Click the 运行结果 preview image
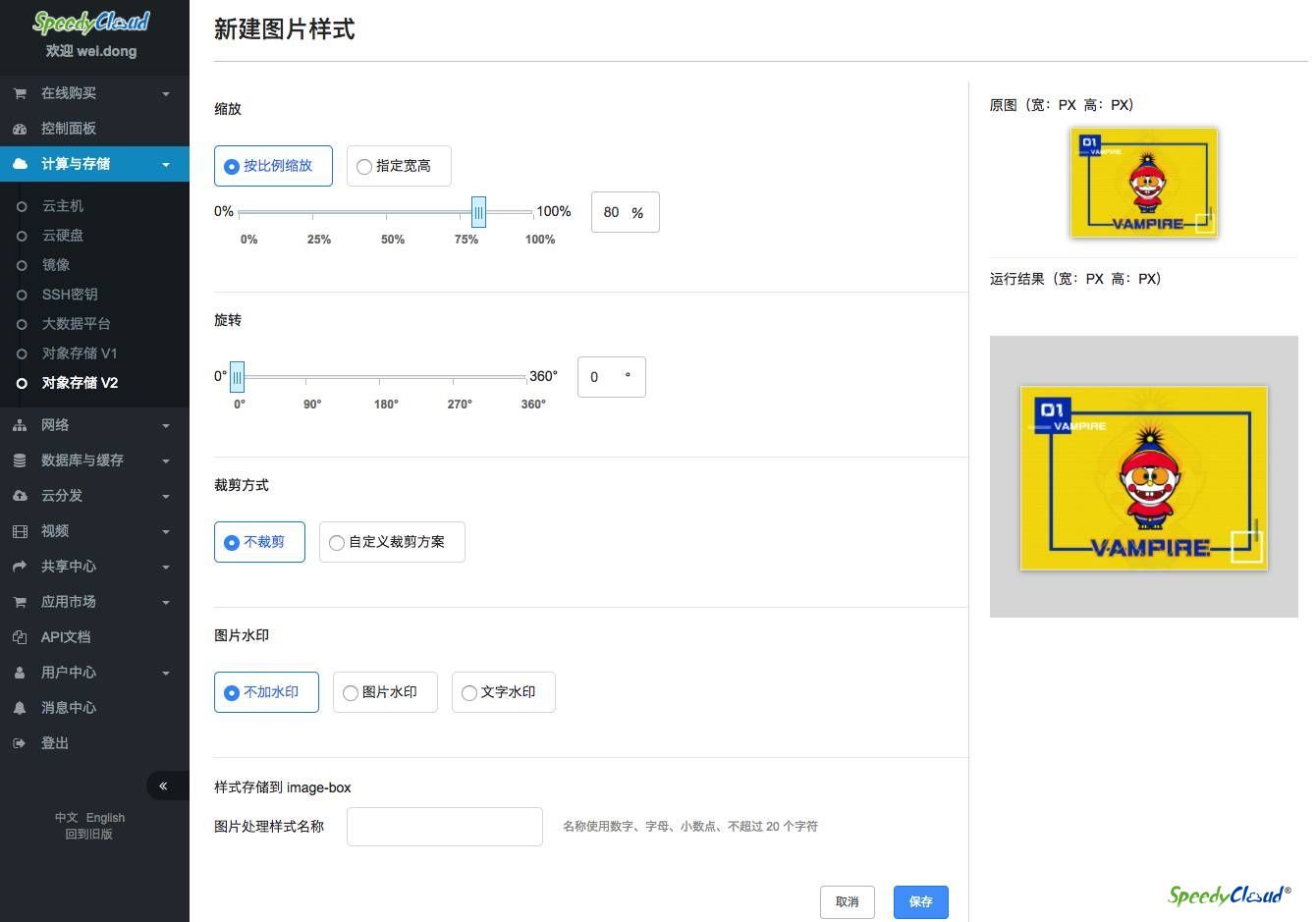 [1144, 478]
